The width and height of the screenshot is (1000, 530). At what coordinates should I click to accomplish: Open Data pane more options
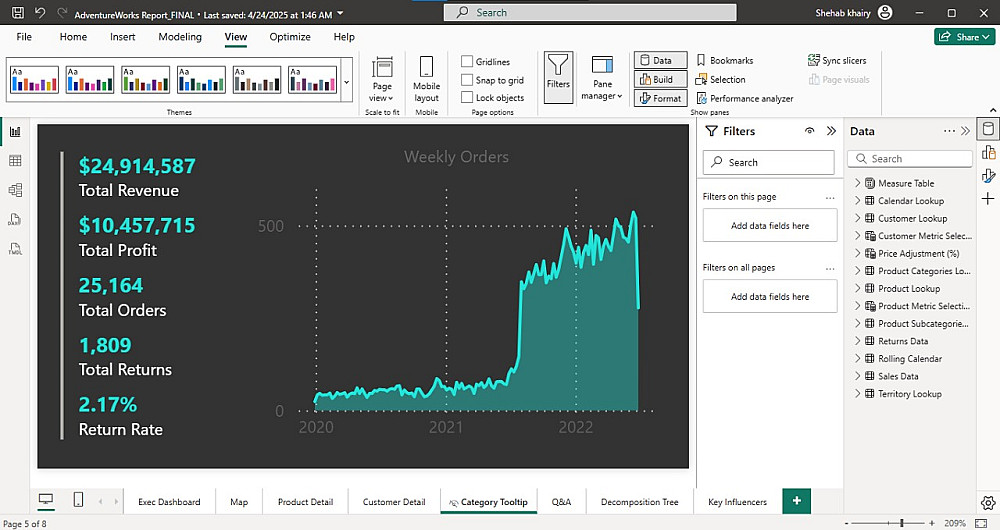click(950, 131)
